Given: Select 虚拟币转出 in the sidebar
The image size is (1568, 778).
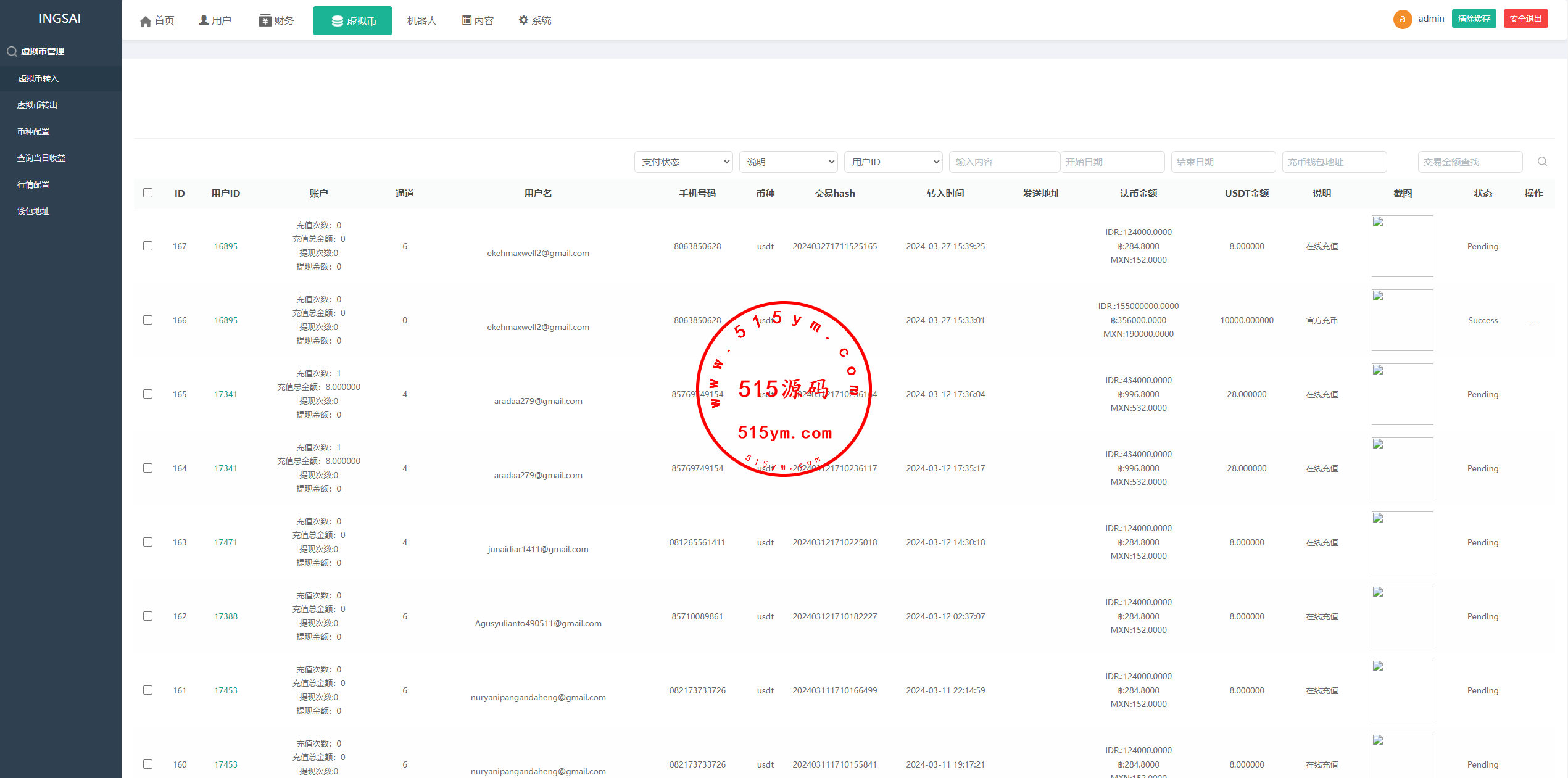Looking at the screenshot, I should point(37,105).
